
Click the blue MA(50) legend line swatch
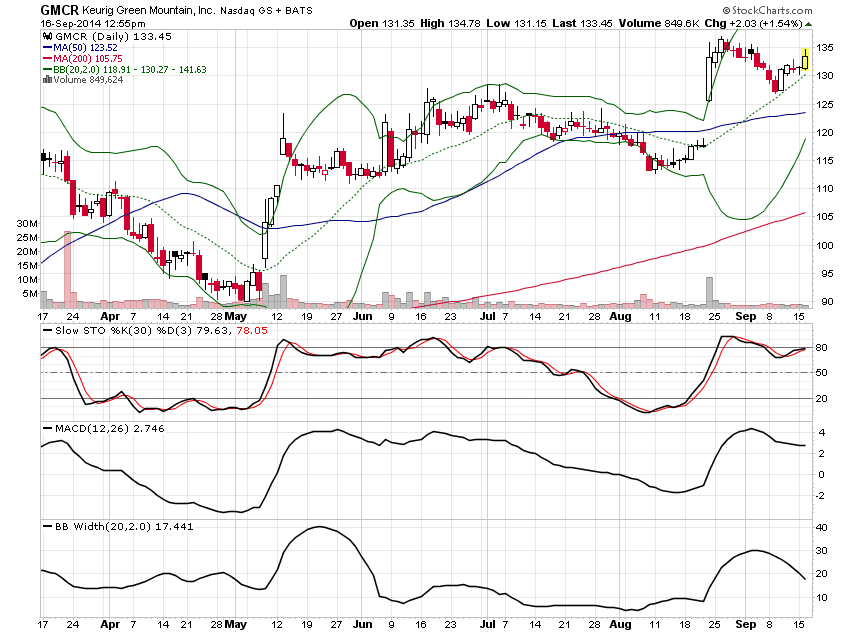(x=47, y=48)
